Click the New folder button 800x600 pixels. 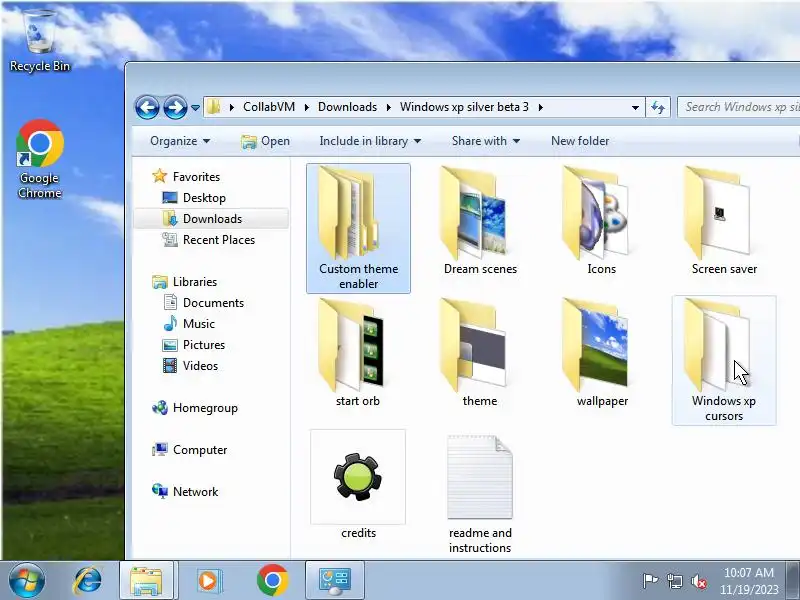[580, 141]
